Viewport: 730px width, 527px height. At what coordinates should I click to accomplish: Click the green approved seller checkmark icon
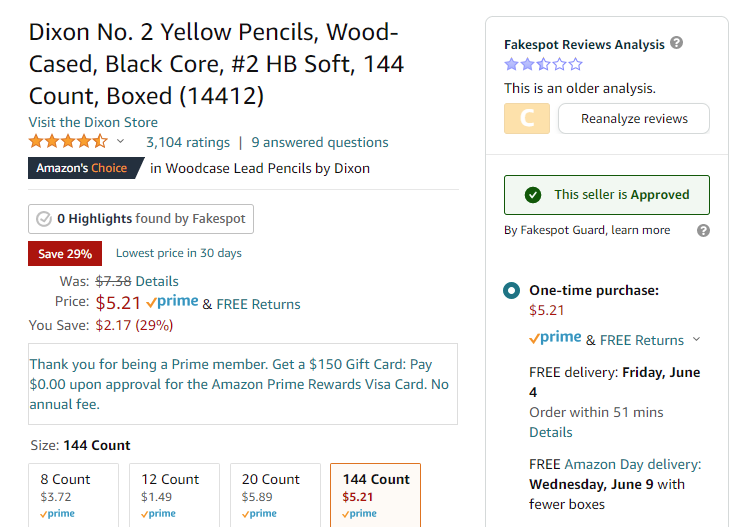pyautogui.click(x=533, y=195)
